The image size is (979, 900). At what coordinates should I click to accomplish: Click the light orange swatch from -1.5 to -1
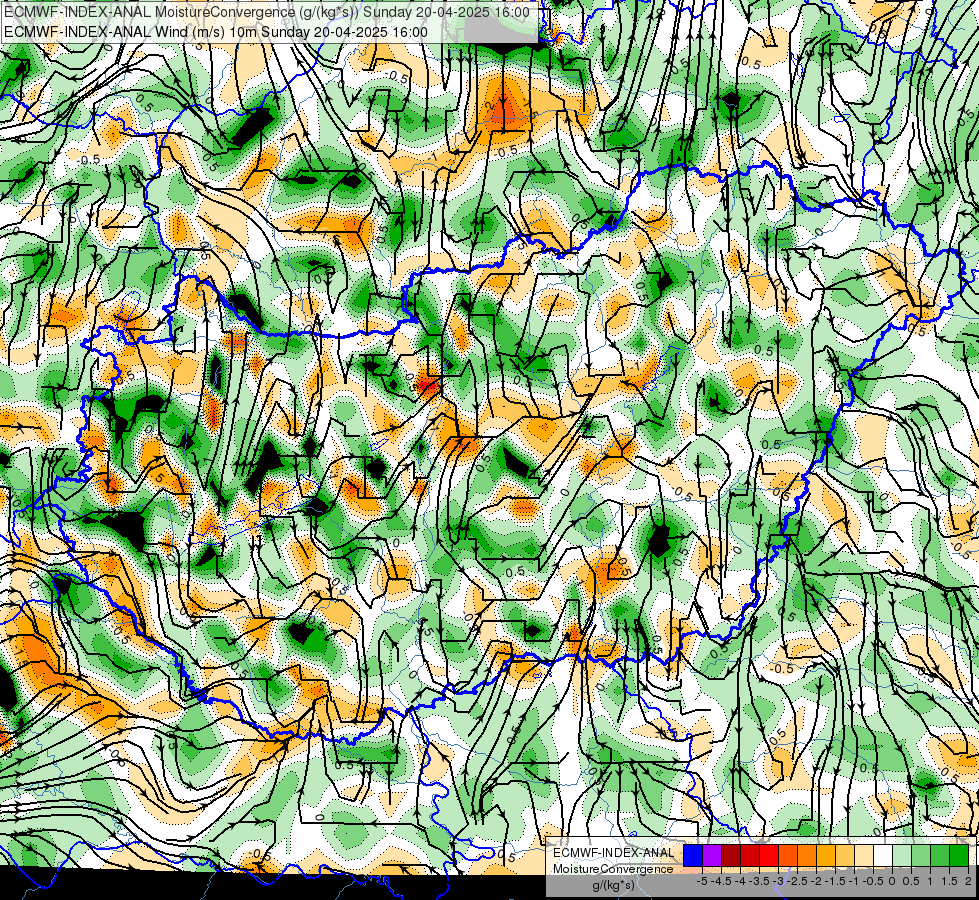tap(845, 855)
